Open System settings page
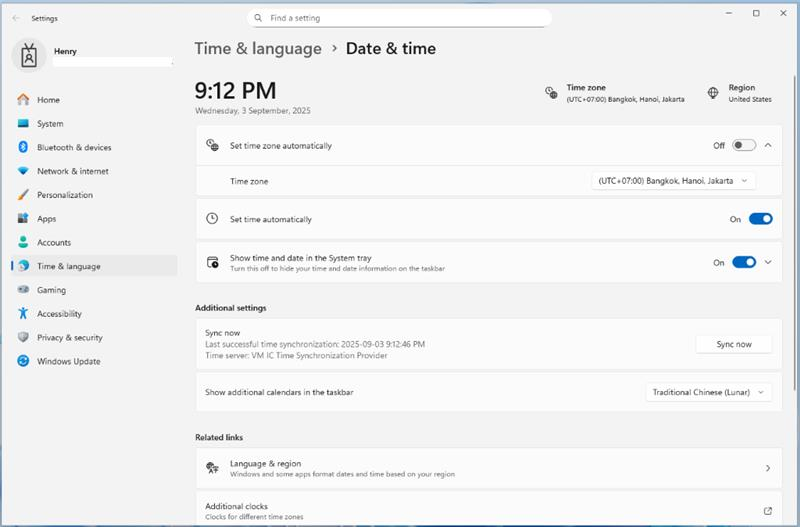Screen dimensions: 800x527 point(94,123)
